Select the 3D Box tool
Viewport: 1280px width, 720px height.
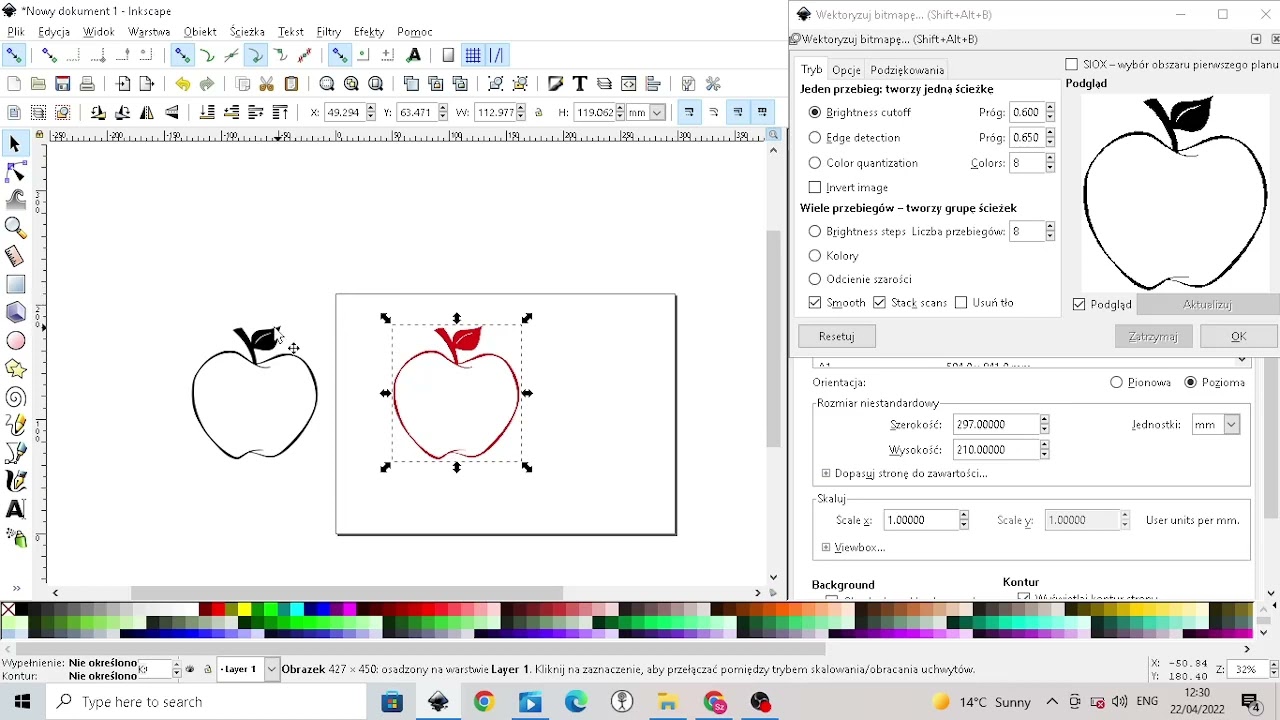(x=15, y=313)
